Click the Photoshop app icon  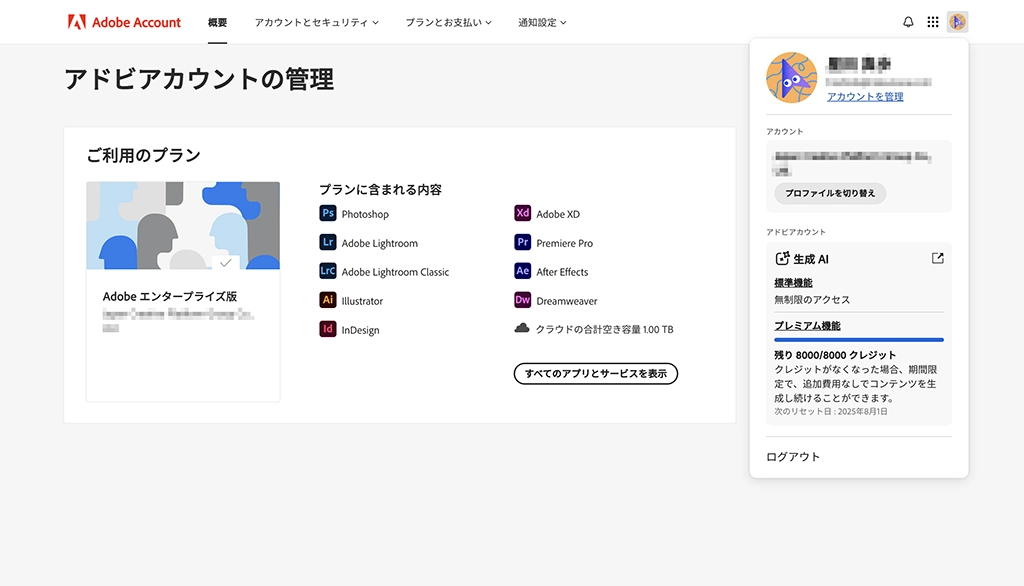pos(328,214)
